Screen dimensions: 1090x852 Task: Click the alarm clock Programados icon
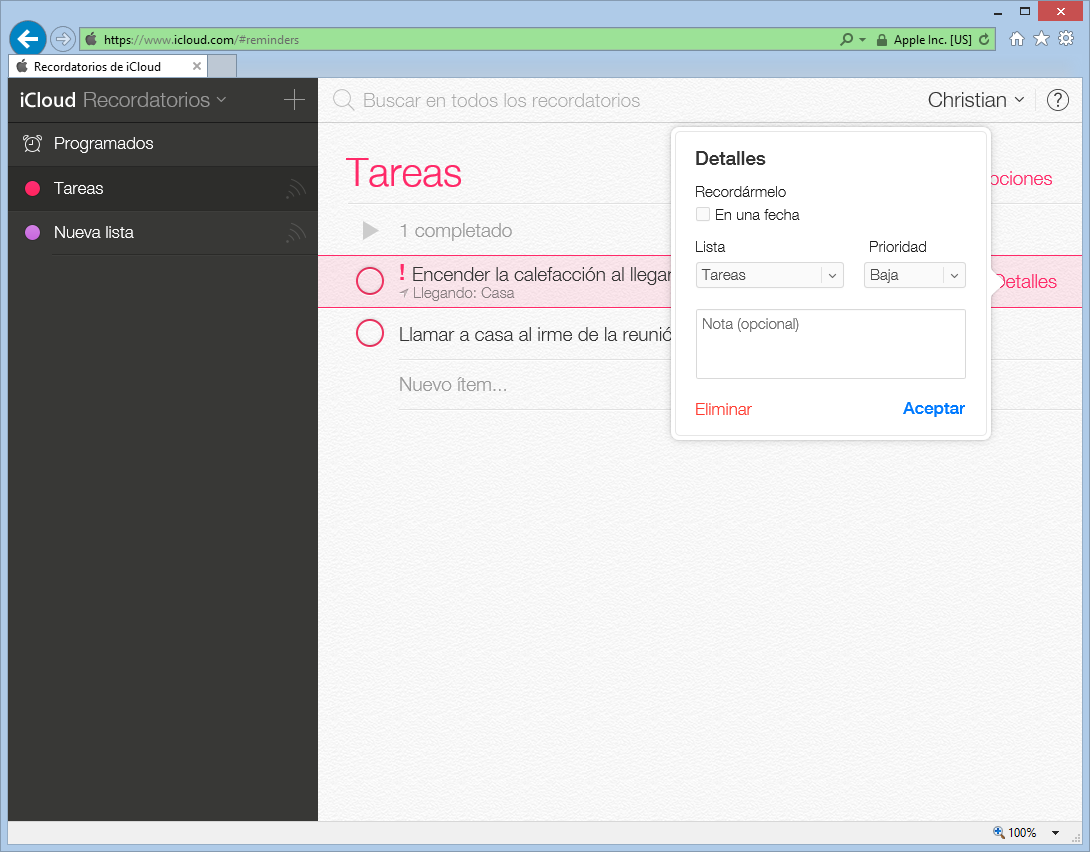point(32,143)
